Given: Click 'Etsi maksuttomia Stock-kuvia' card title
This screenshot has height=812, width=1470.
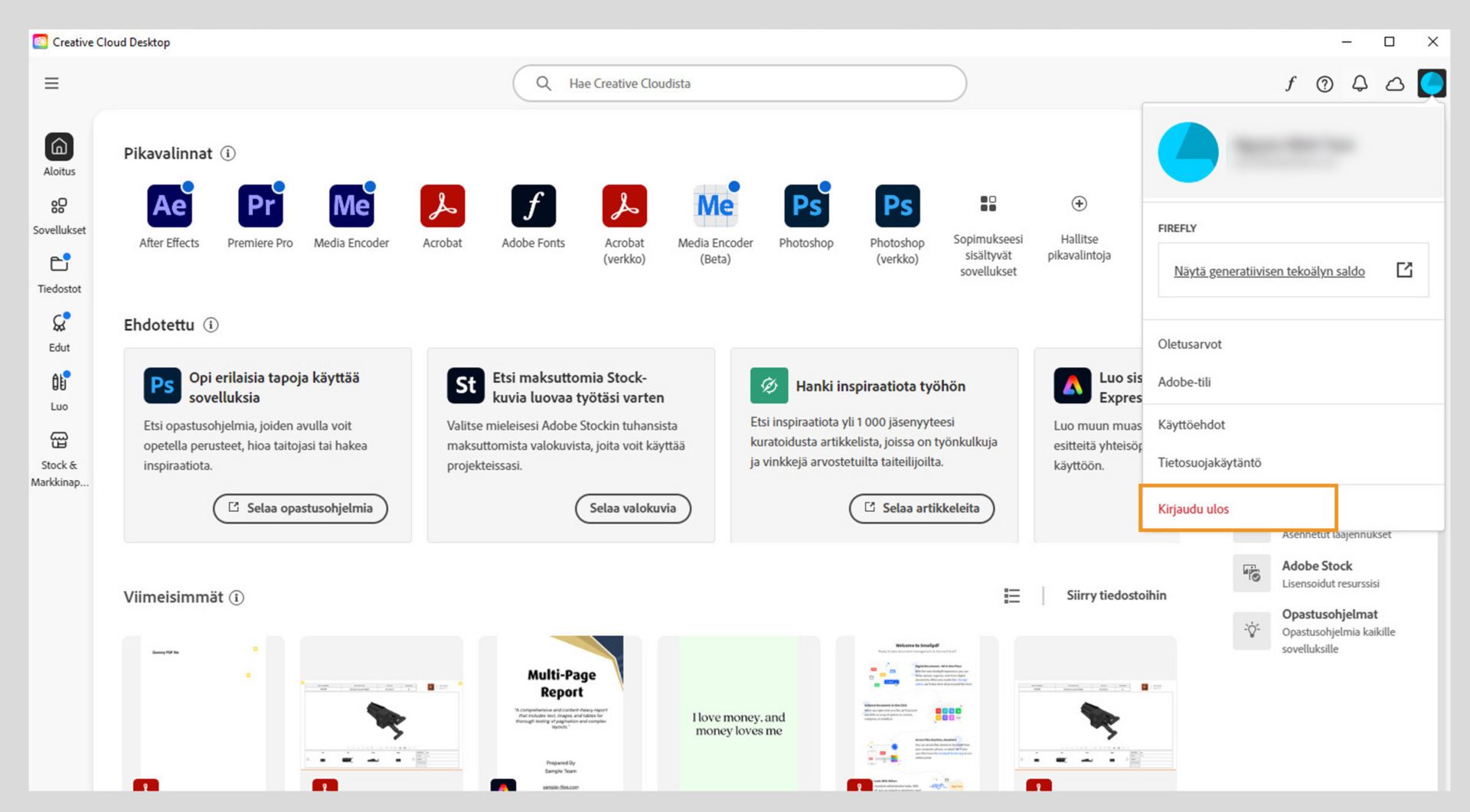Looking at the screenshot, I should [578, 388].
